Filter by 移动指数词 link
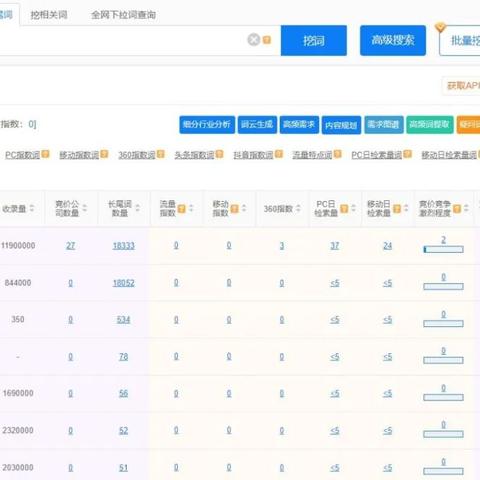Viewport: 480px width, 480px height. coord(79,155)
